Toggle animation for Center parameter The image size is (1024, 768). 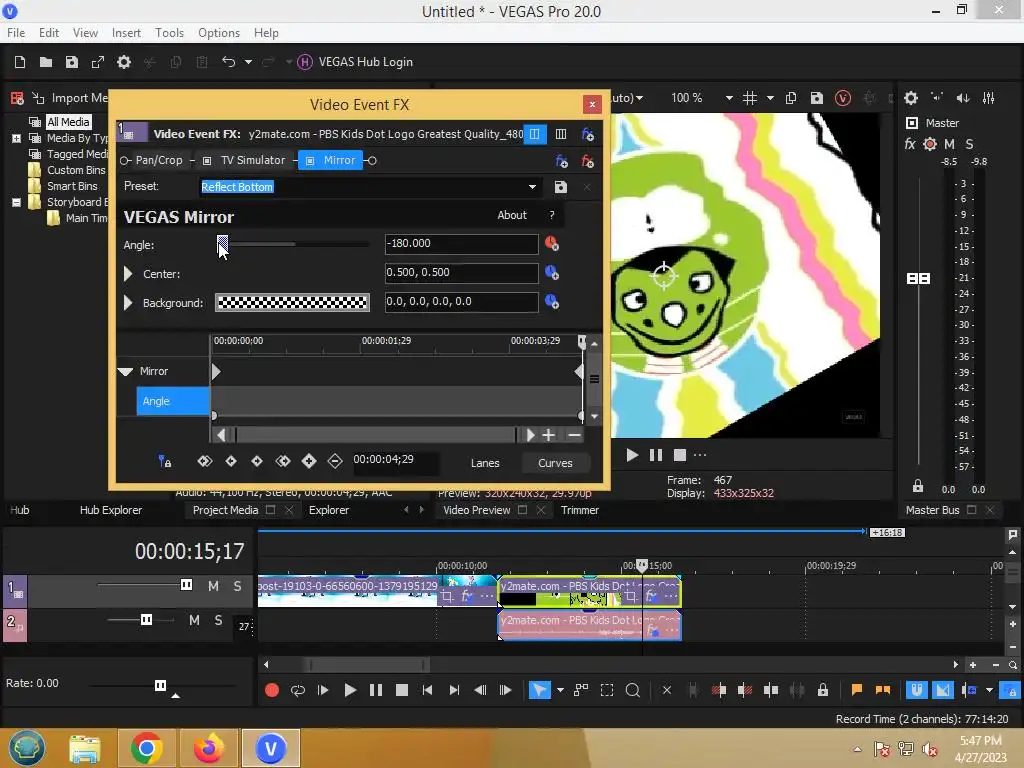click(x=552, y=272)
